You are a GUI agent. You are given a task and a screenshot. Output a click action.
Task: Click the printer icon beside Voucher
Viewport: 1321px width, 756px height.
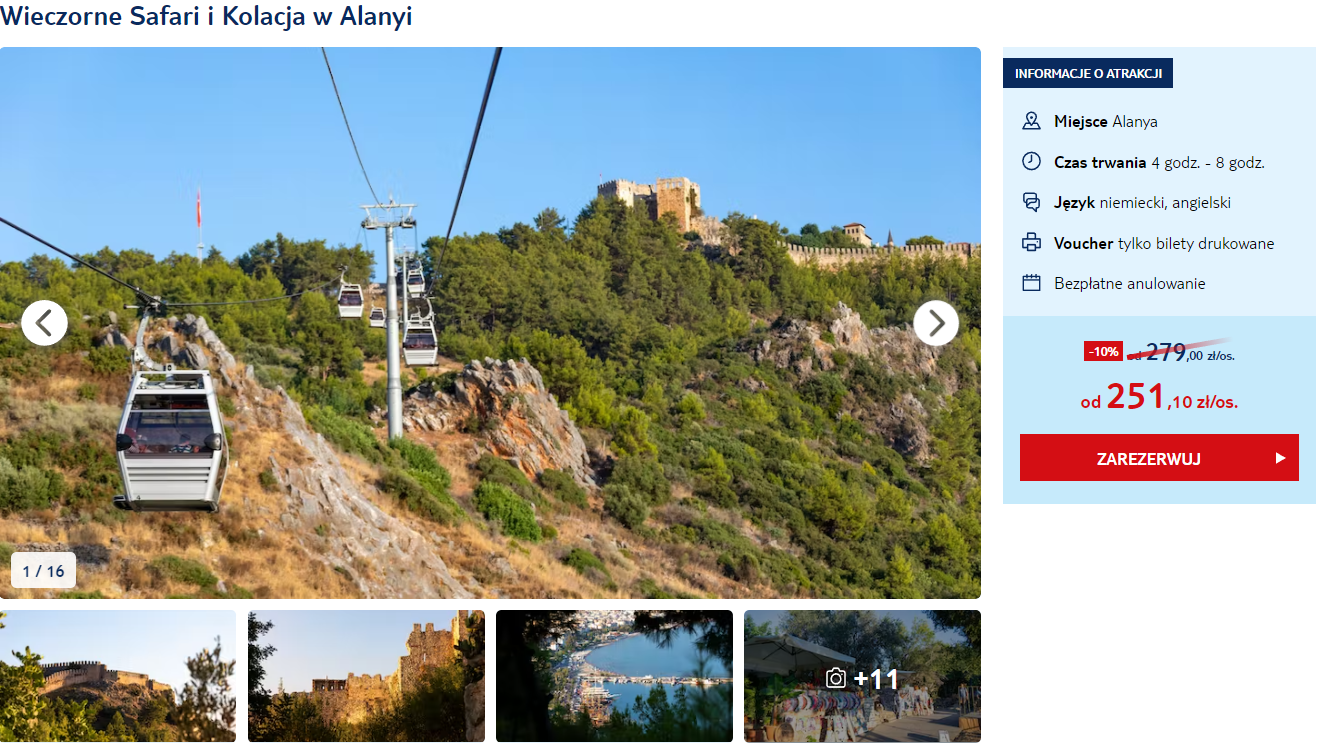click(1031, 242)
